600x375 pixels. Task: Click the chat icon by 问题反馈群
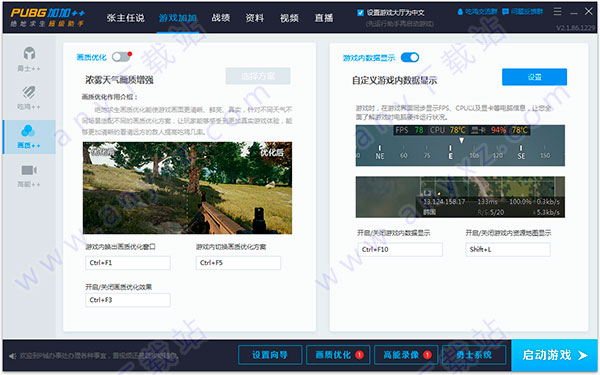505,12
